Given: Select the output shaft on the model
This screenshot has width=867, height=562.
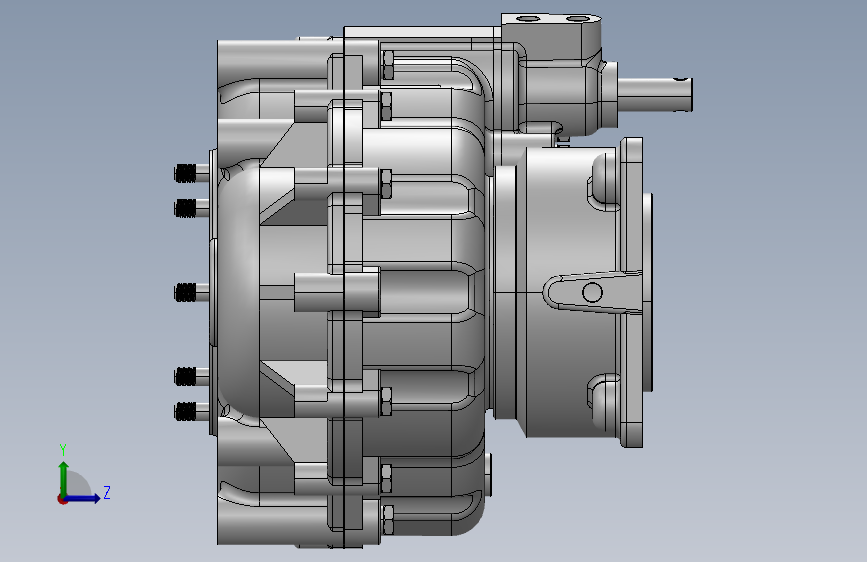Looking at the screenshot, I should pyautogui.click(x=655, y=95).
